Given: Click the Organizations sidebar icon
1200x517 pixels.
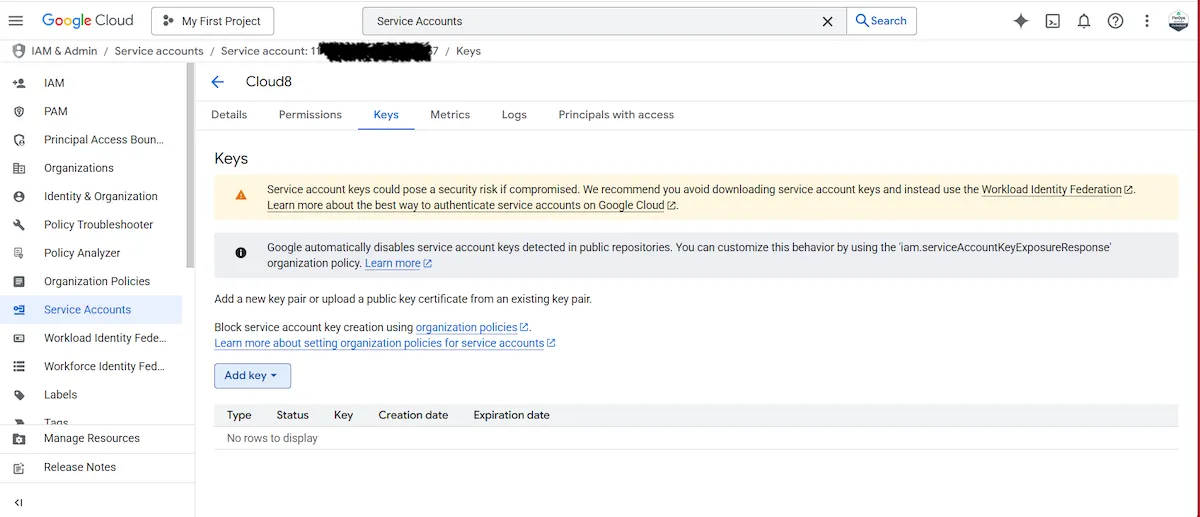Looking at the screenshot, I should tap(19, 168).
